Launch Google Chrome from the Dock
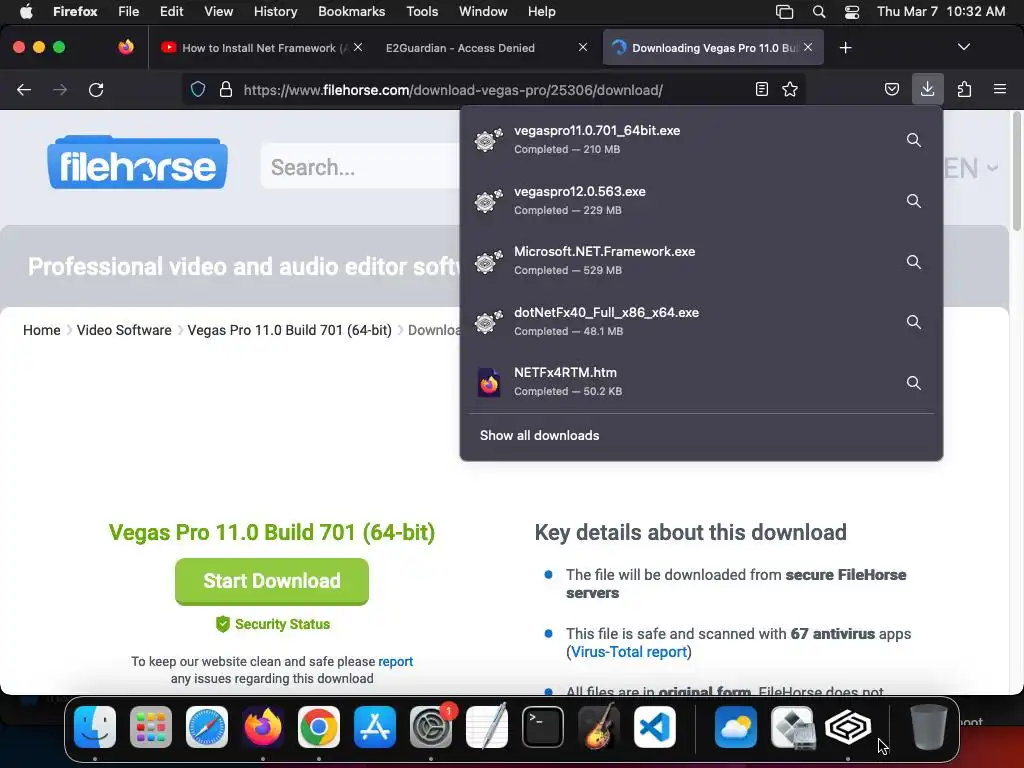The width and height of the screenshot is (1024, 768). (x=319, y=727)
